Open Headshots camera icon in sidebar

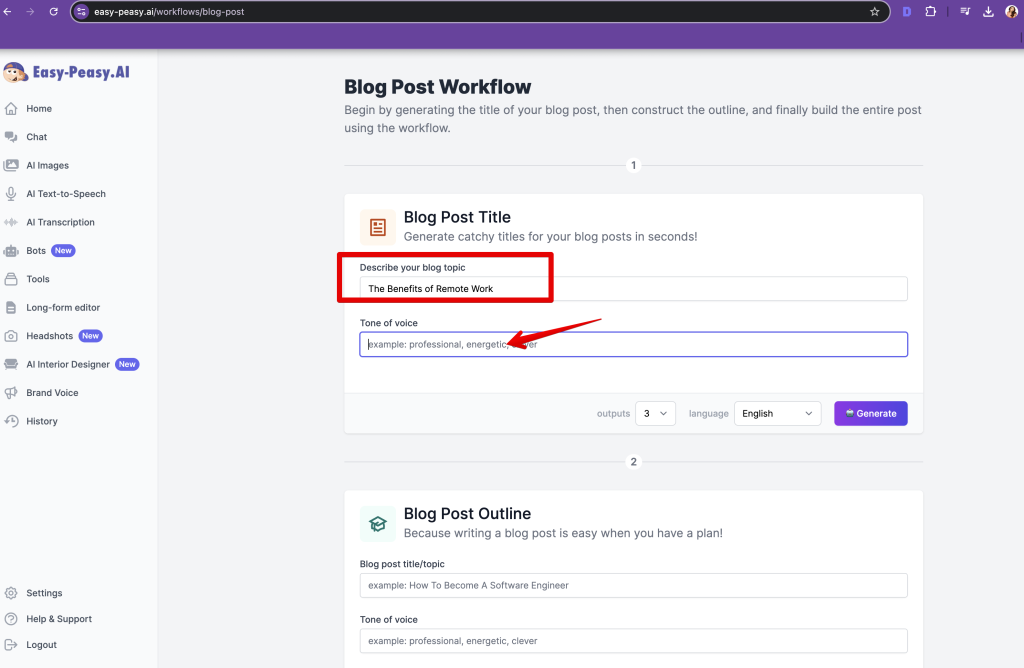tap(11, 336)
